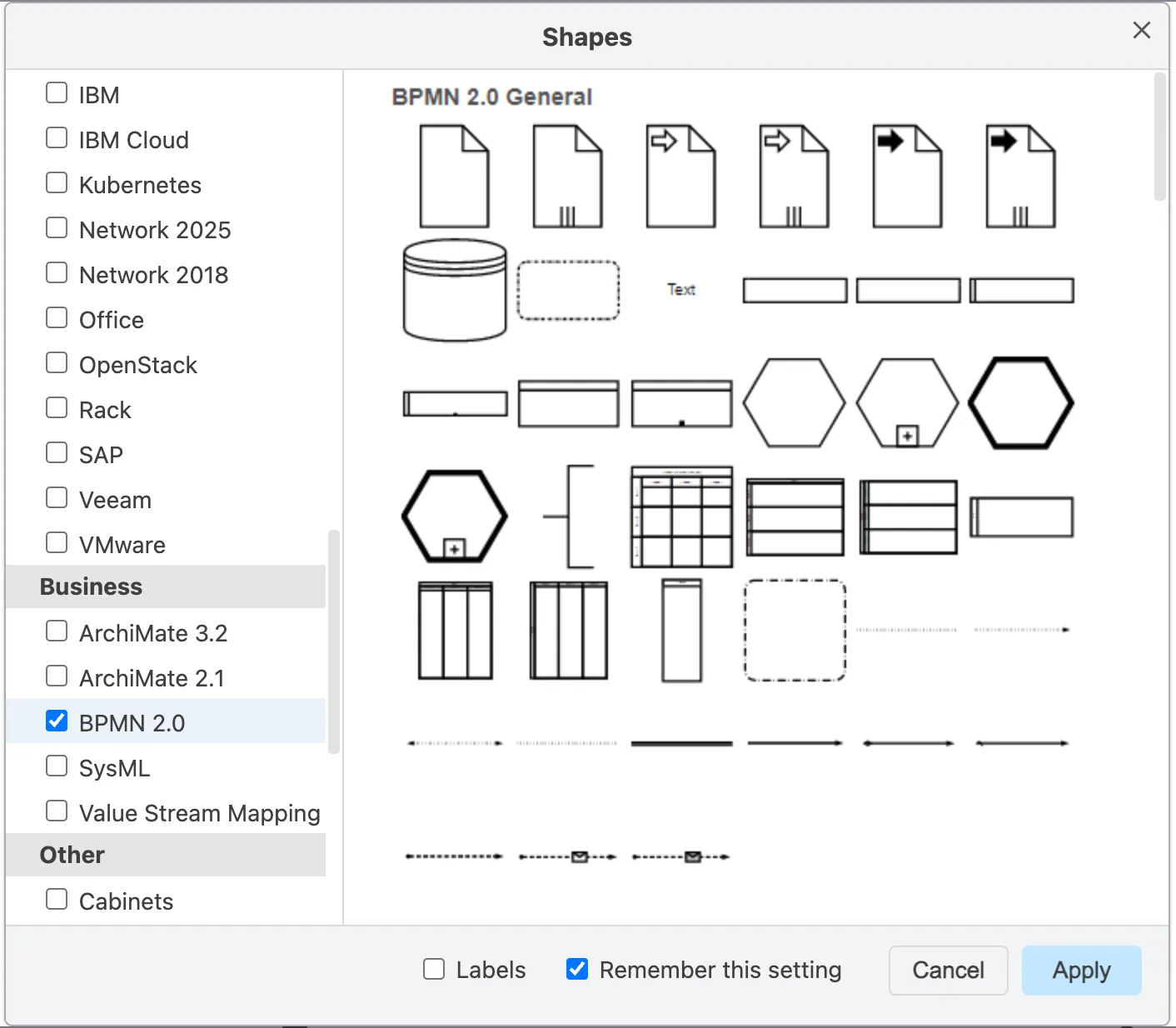Pick the data output object with filled arrow

pyautogui.click(x=907, y=177)
